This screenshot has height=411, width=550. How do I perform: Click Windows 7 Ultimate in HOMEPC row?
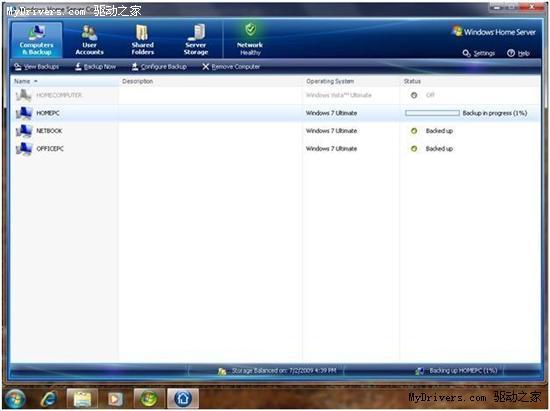tap(331, 113)
